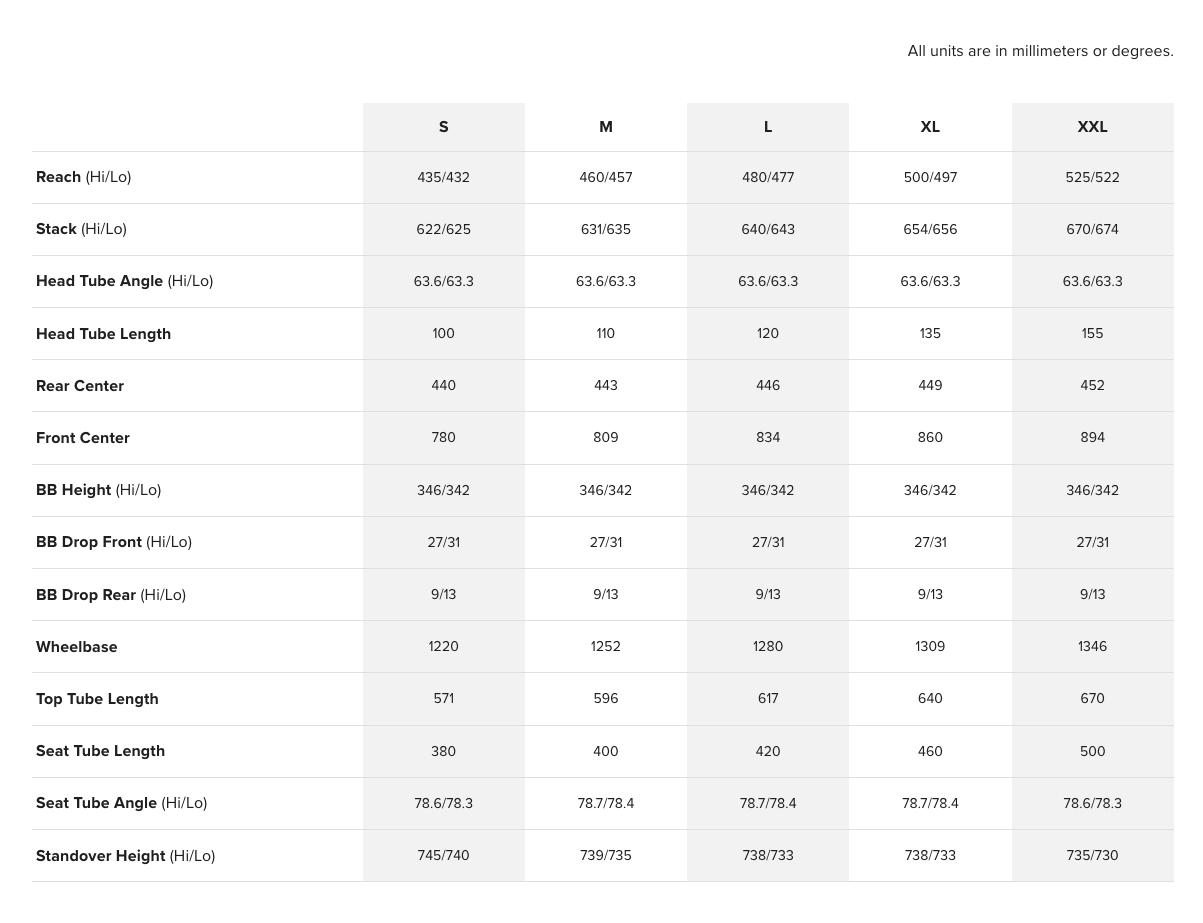Select the M size column header
The width and height of the screenshot is (1203, 923).
(x=605, y=127)
